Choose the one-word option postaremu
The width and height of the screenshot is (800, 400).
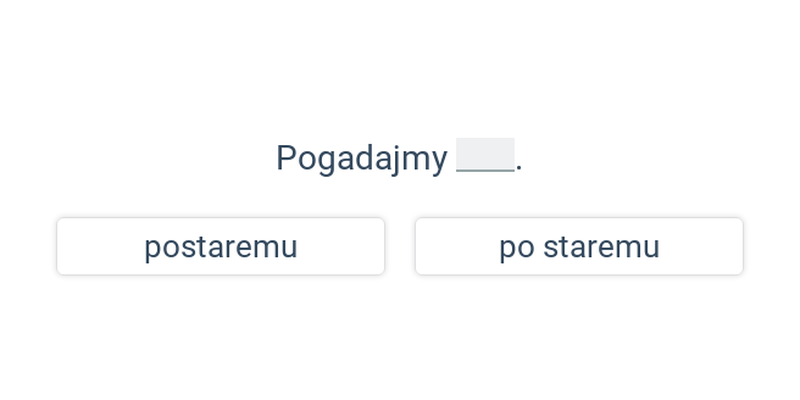pos(220,246)
